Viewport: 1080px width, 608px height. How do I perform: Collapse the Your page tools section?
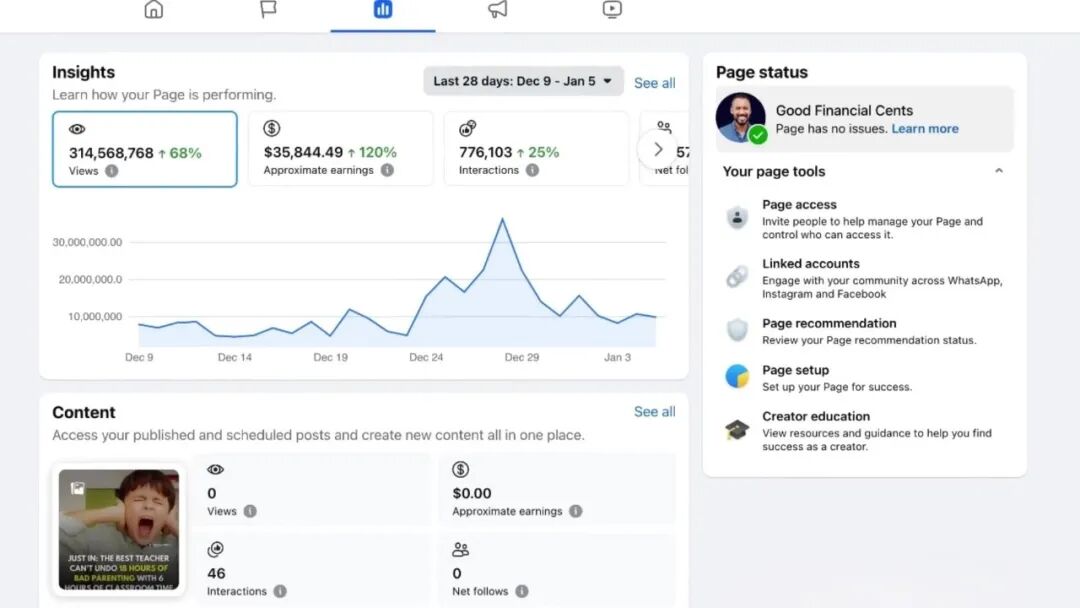(998, 171)
